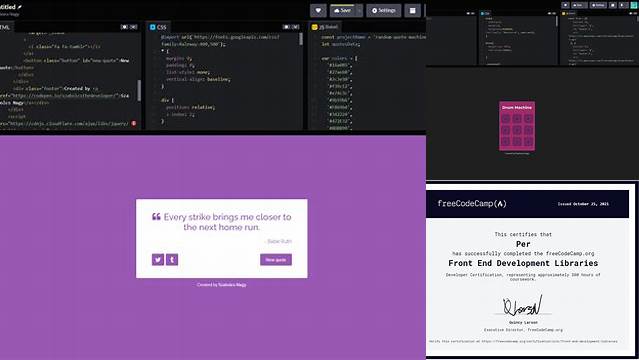Click the teal user avatar in the Drum Machine window
Viewport: 639px width, 360px height.
tap(634, 4)
